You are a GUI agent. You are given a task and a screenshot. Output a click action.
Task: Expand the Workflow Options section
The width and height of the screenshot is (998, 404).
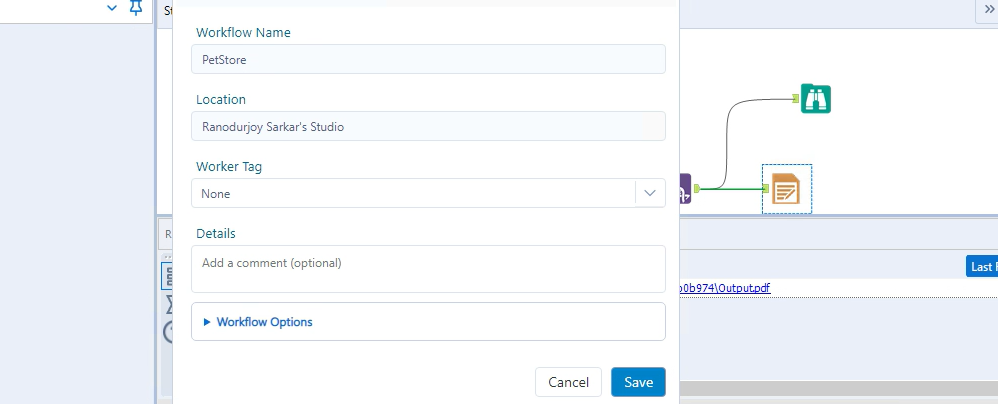tap(264, 322)
